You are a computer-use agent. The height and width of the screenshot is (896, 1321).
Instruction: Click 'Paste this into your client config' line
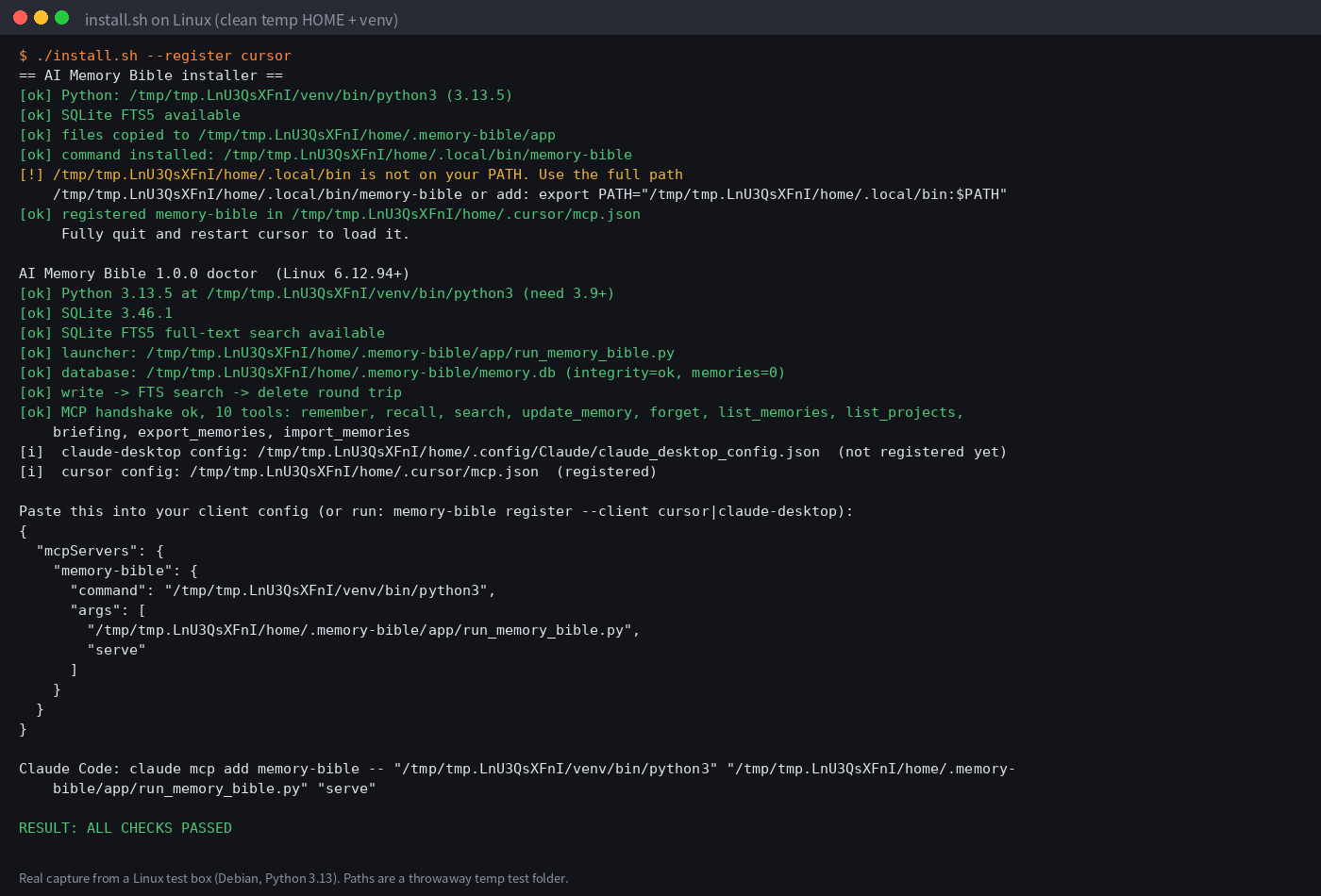[436, 511]
